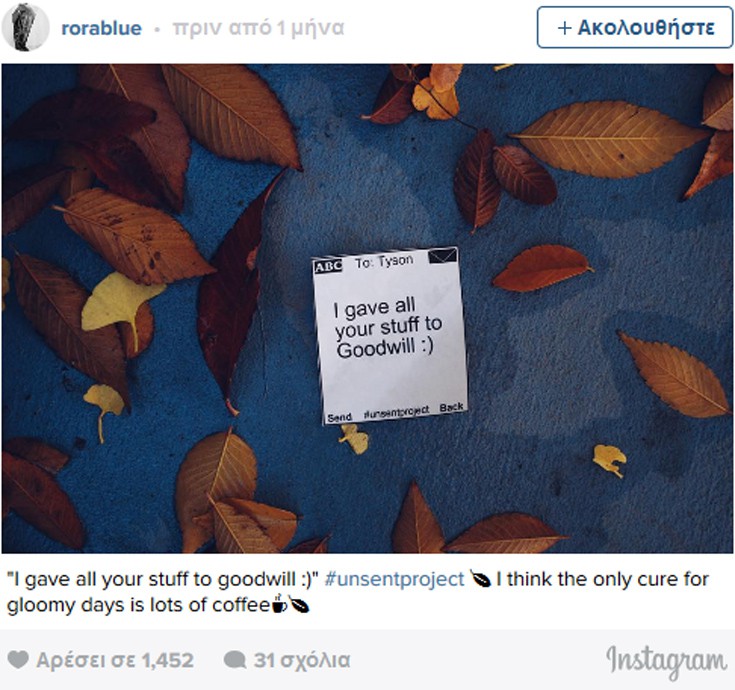Click the white note card in the photo

tap(390, 336)
